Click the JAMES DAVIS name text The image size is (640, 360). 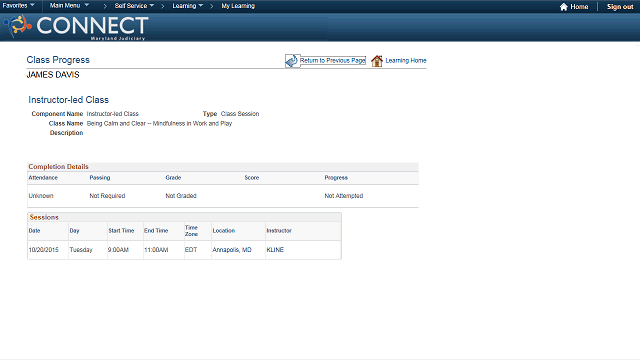pos(53,75)
